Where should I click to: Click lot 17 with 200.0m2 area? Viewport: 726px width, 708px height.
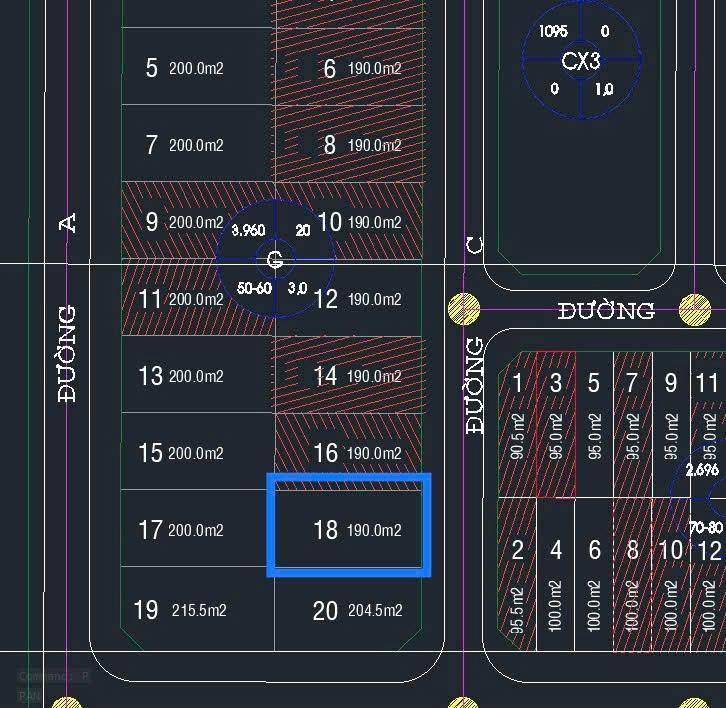[x=197, y=529]
